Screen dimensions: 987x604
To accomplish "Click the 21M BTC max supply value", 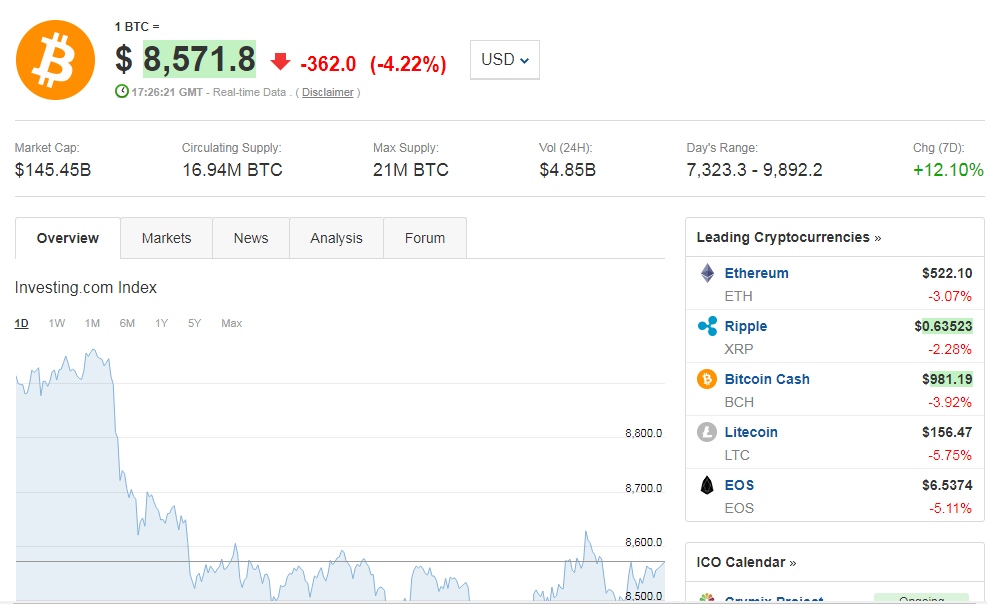I will (x=410, y=170).
